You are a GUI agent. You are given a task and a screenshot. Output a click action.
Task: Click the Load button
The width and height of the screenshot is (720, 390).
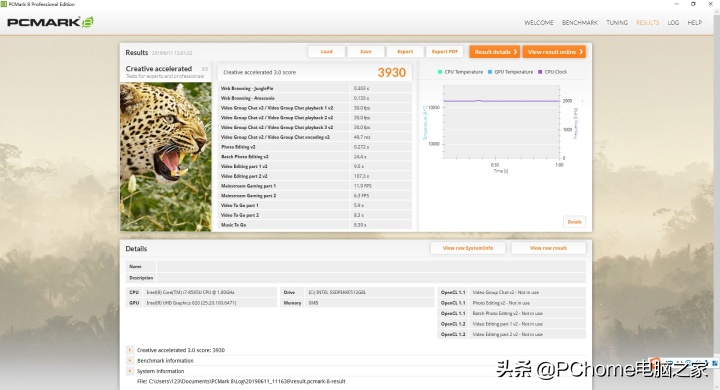[x=326, y=51]
